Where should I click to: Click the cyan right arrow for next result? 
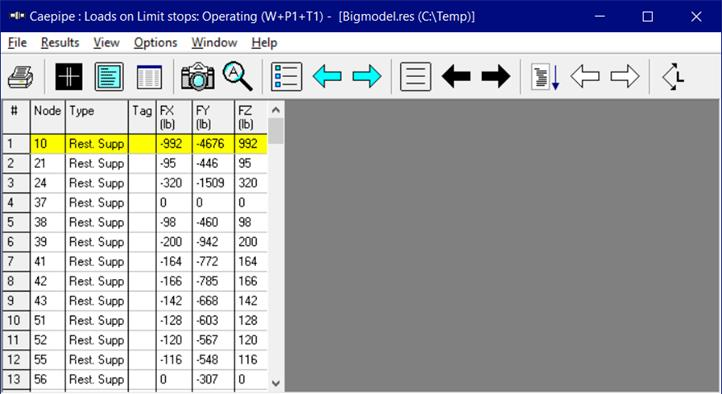point(367,76)
